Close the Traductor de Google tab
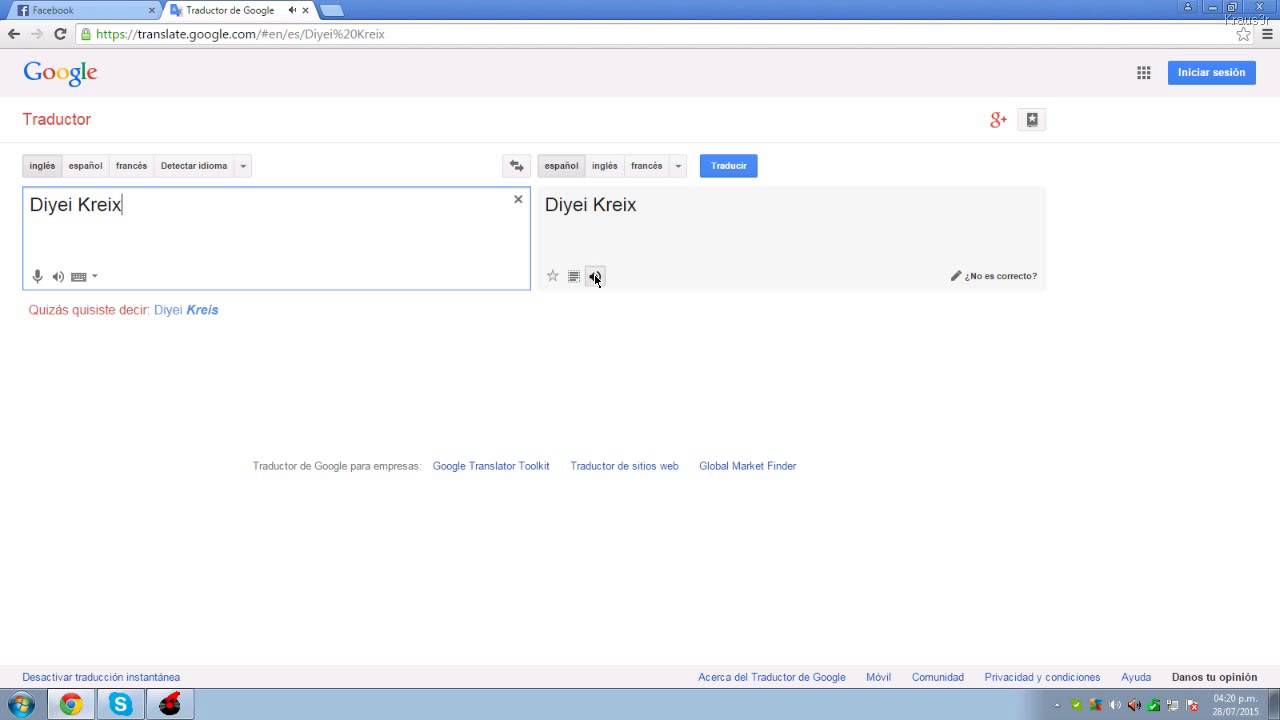The image size is (1280, 720). (304, 10)
